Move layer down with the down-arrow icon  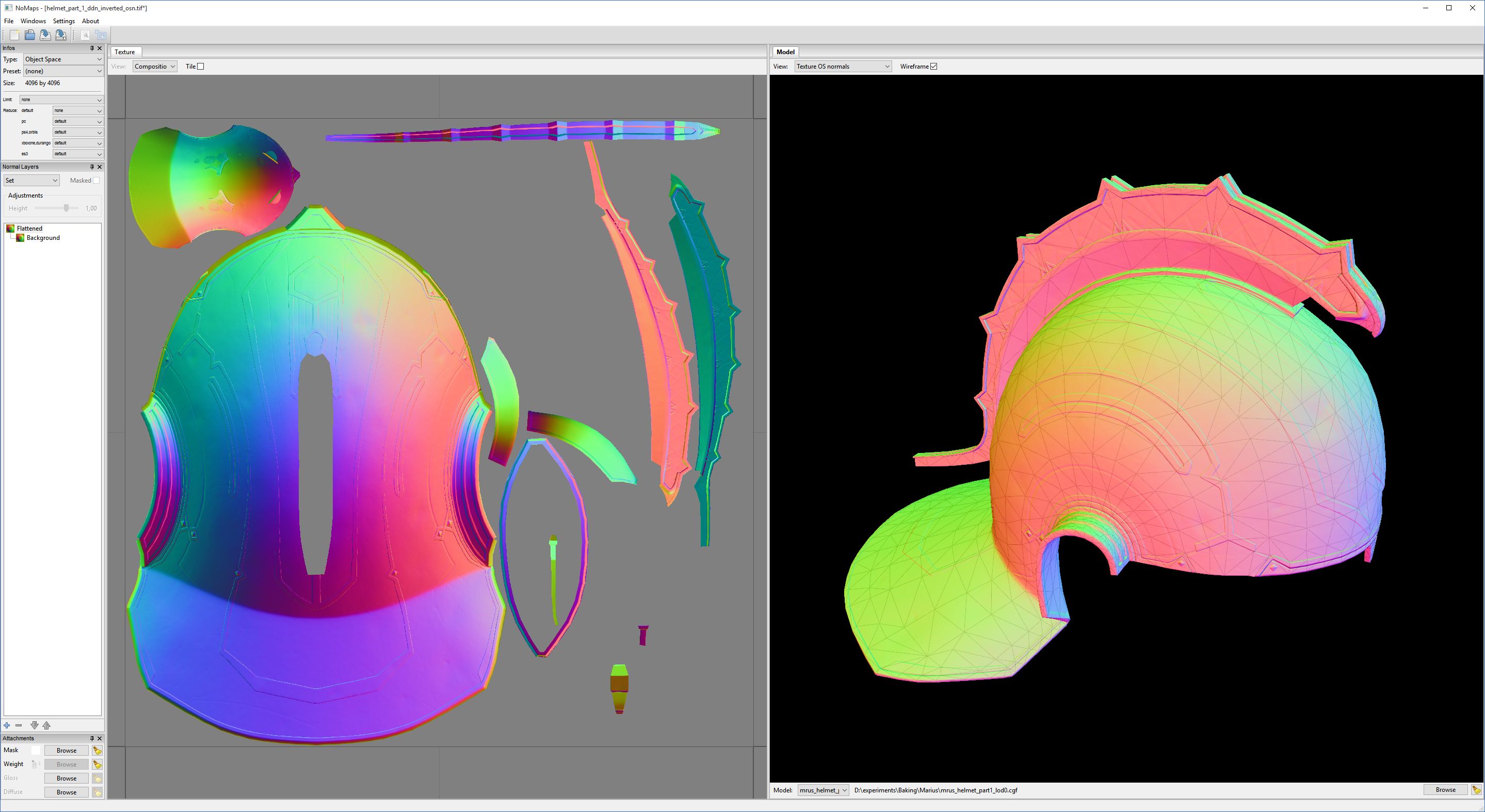34,725
